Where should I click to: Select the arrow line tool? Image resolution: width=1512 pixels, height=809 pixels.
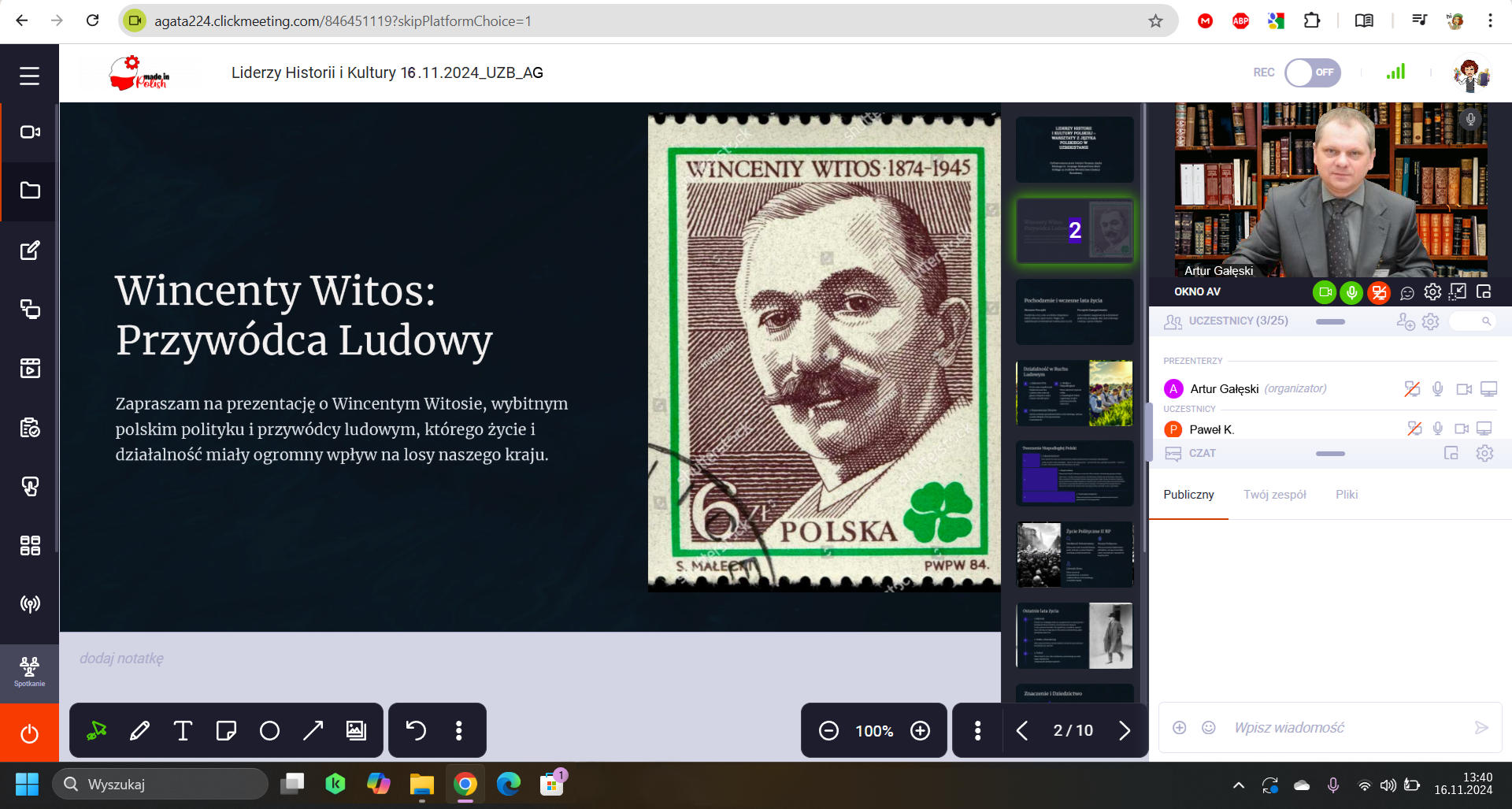click(313, 730)
